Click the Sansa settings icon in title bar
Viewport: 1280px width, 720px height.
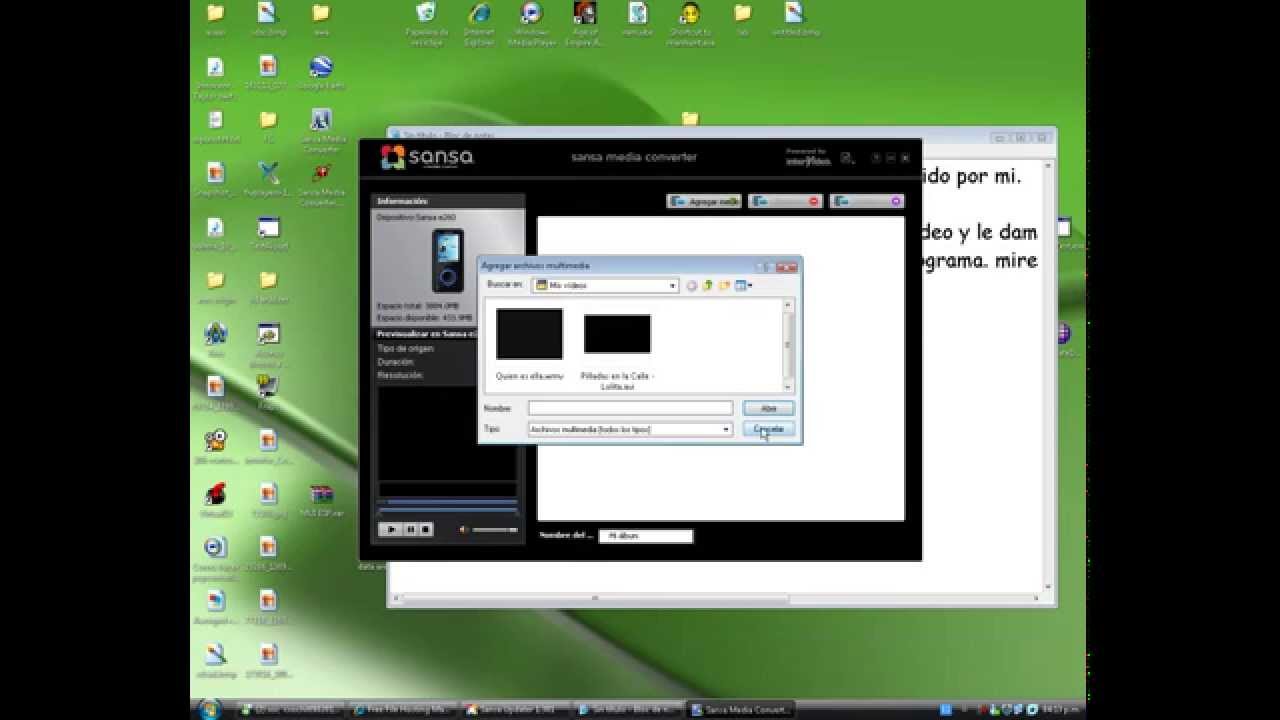[847, 158]
